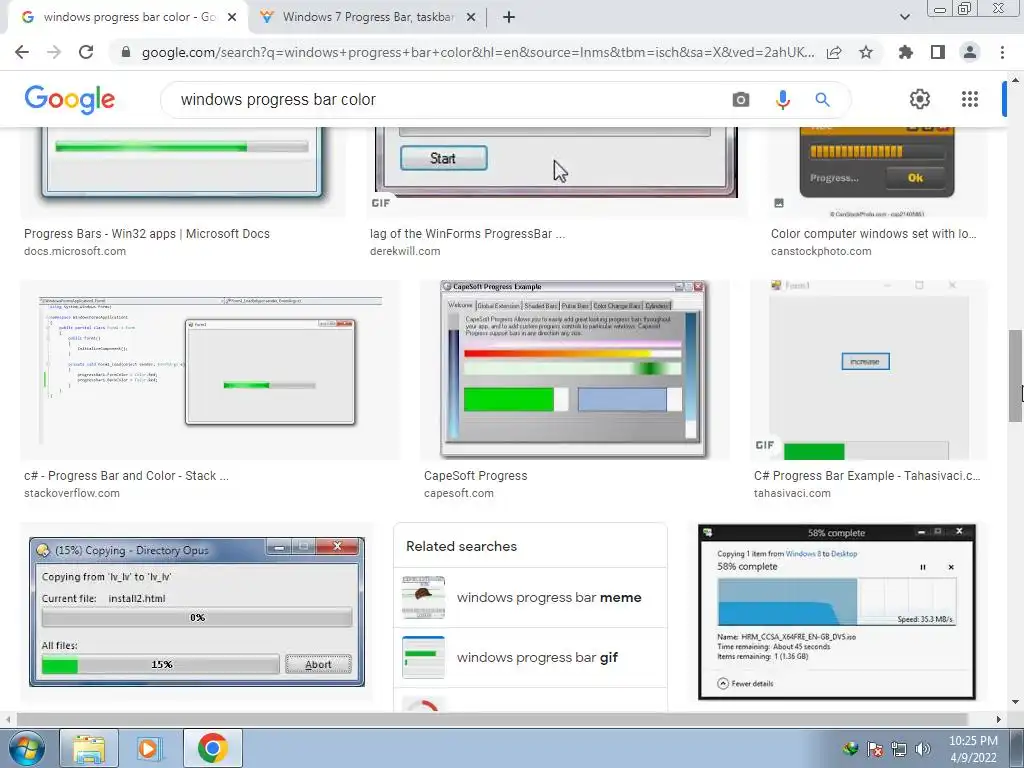Viewport: 1024px width, 768px height.
Task: Go back to the previous page
Action: [22, 52]
